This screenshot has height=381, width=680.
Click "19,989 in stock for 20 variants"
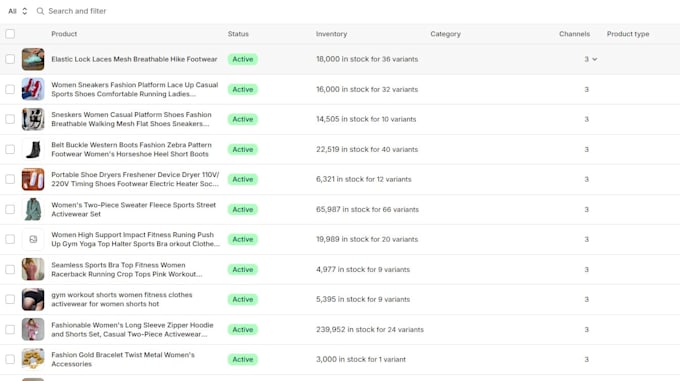367,239
